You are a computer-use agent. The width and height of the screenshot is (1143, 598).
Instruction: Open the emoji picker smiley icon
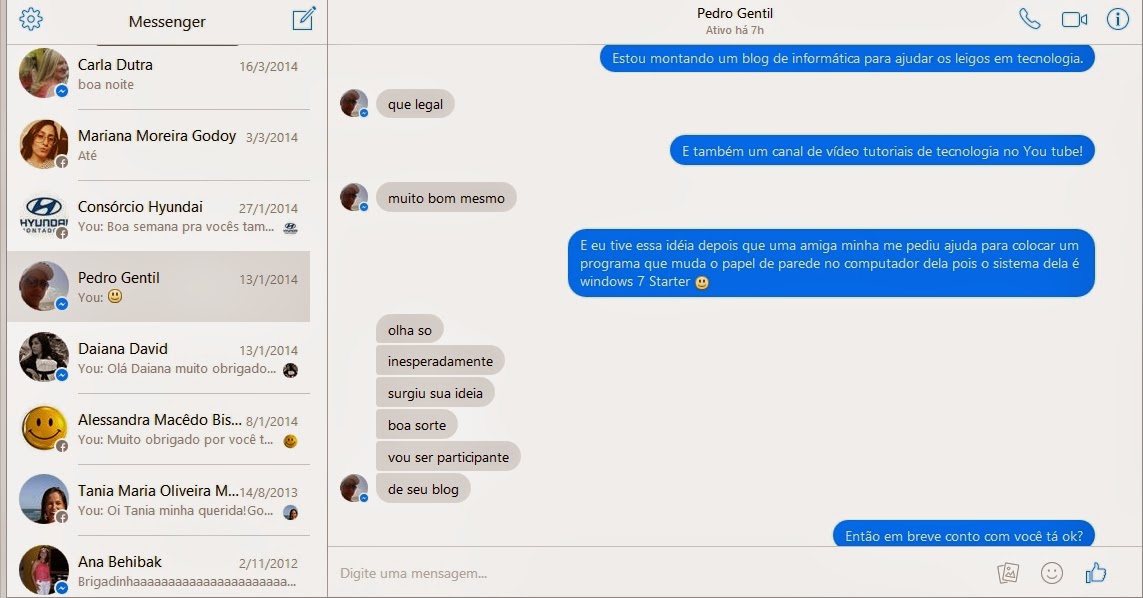pyautogui.click(x=1051, y=573)
